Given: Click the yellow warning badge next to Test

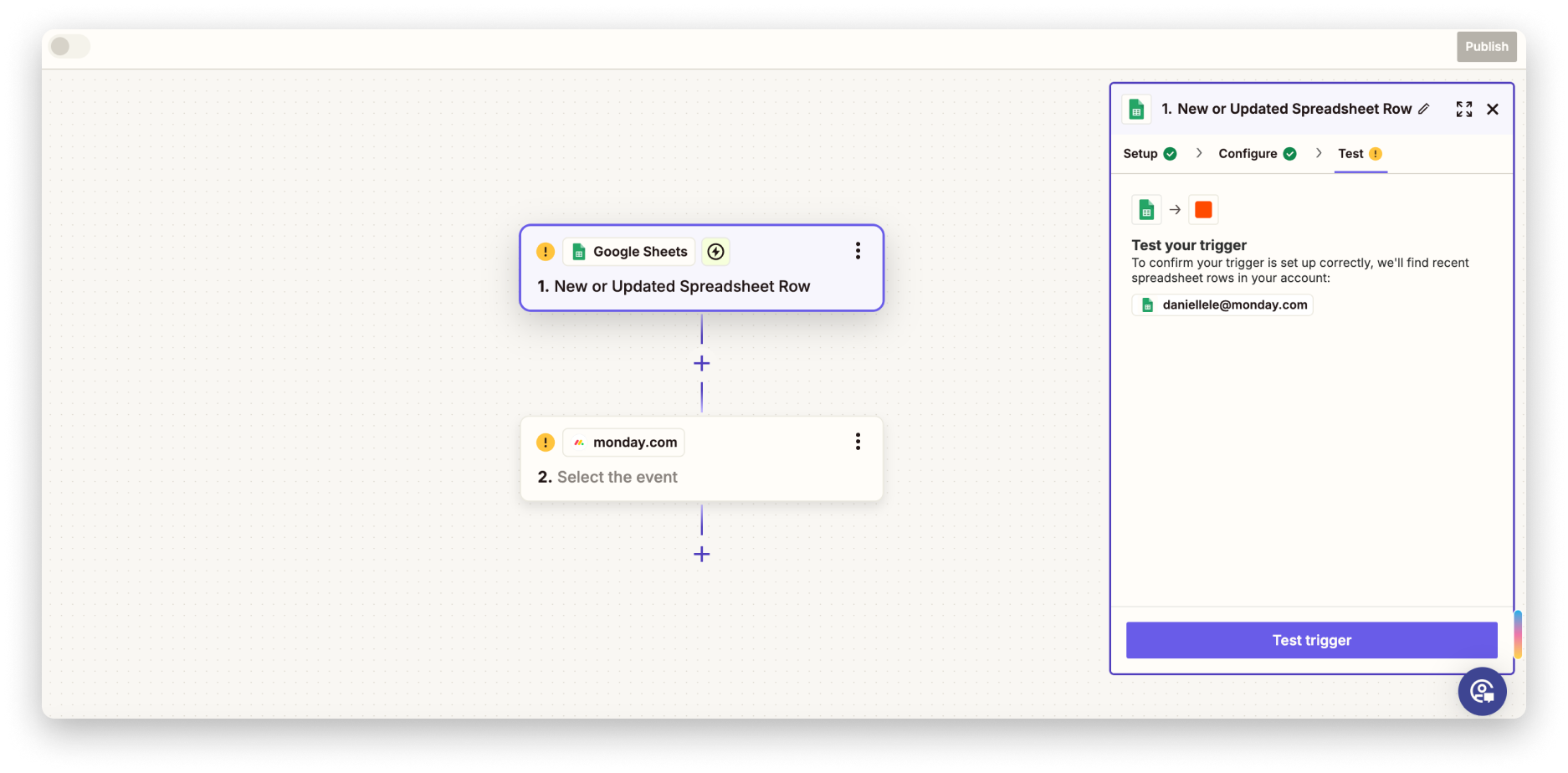Looking at the screenshot, I should pyautogui.click(x=1376, y=154).
